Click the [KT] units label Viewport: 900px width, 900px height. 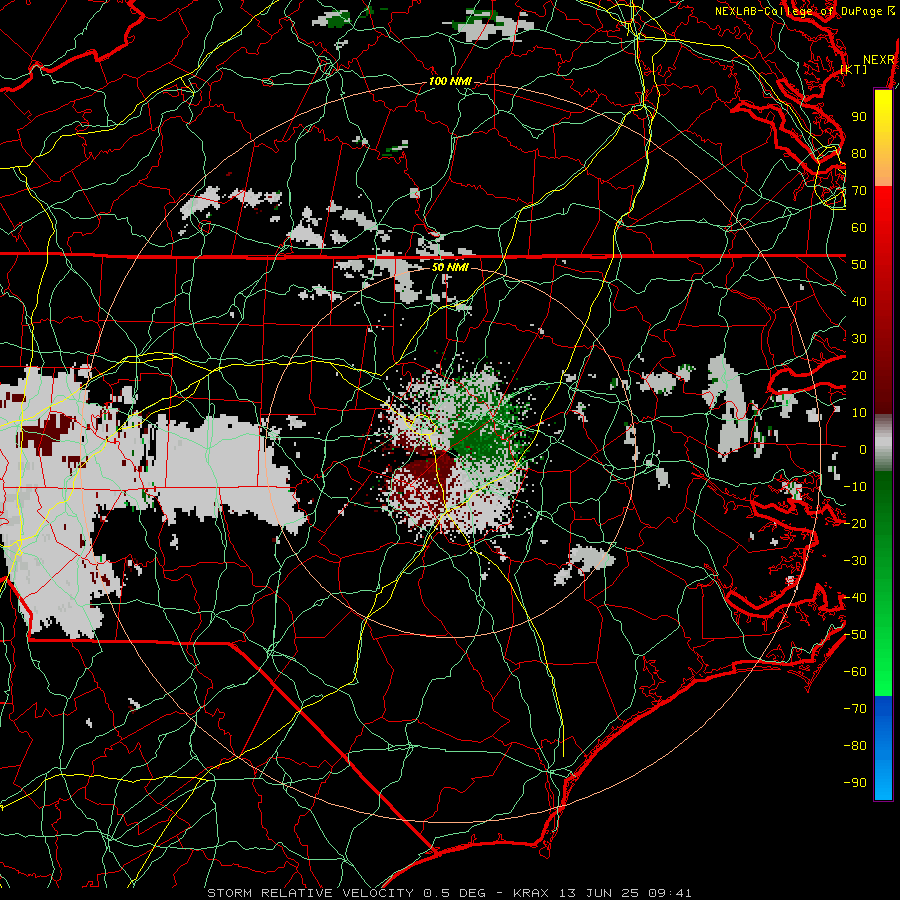pyautogui.click(x=854, y=69)
